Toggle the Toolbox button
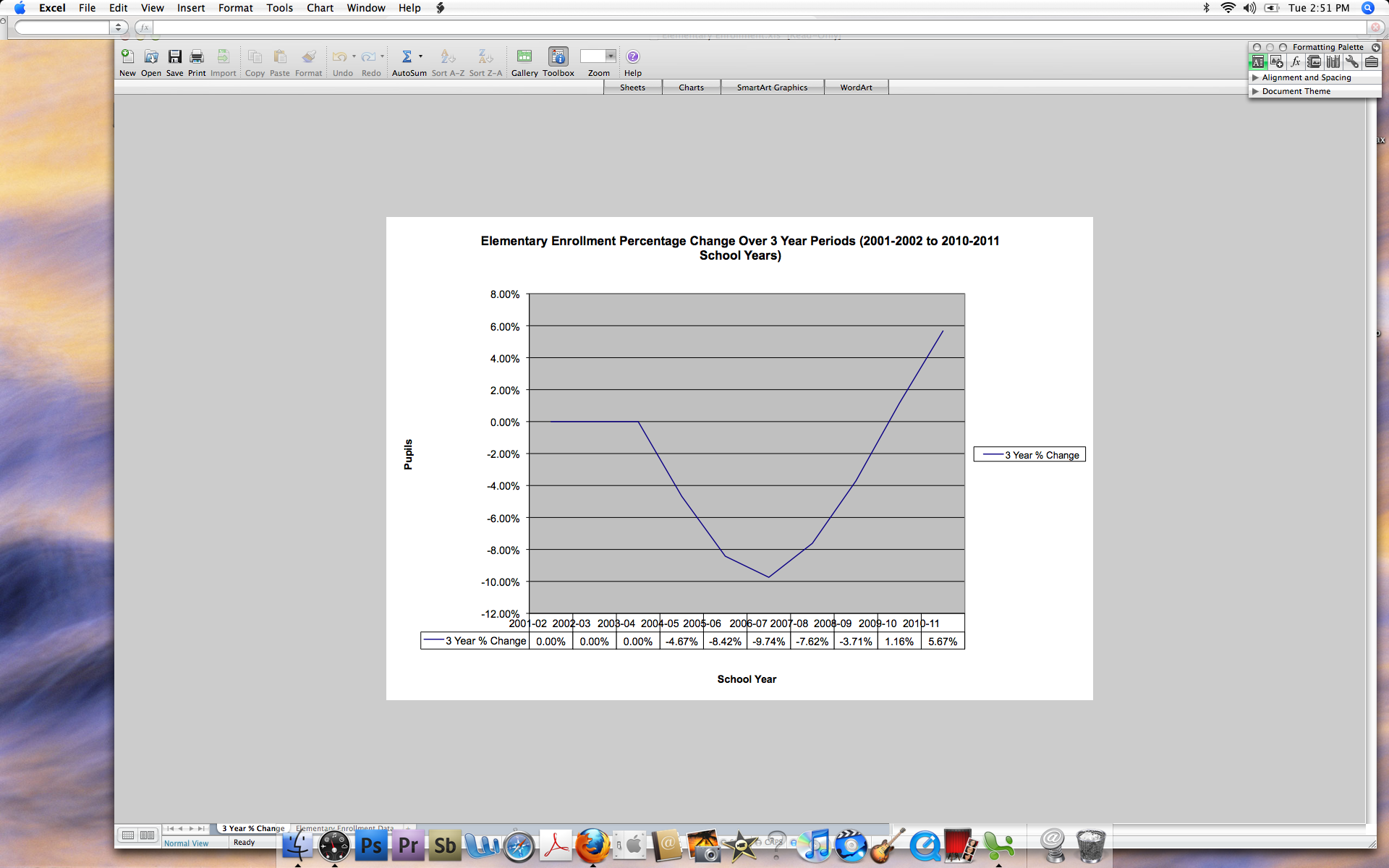 (x=558, y=57)
